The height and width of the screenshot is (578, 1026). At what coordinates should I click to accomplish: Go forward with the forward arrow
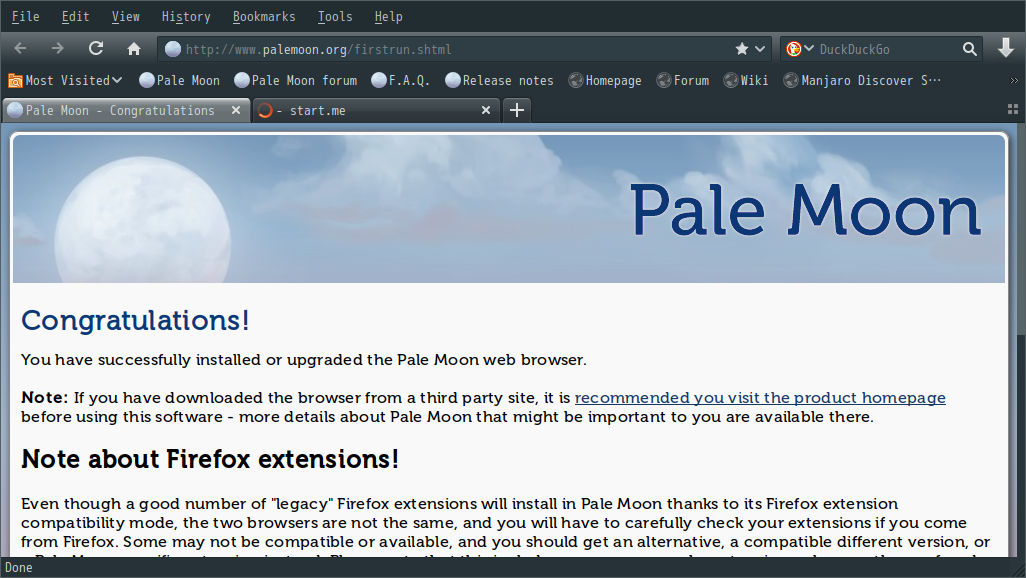coord(58,48)
